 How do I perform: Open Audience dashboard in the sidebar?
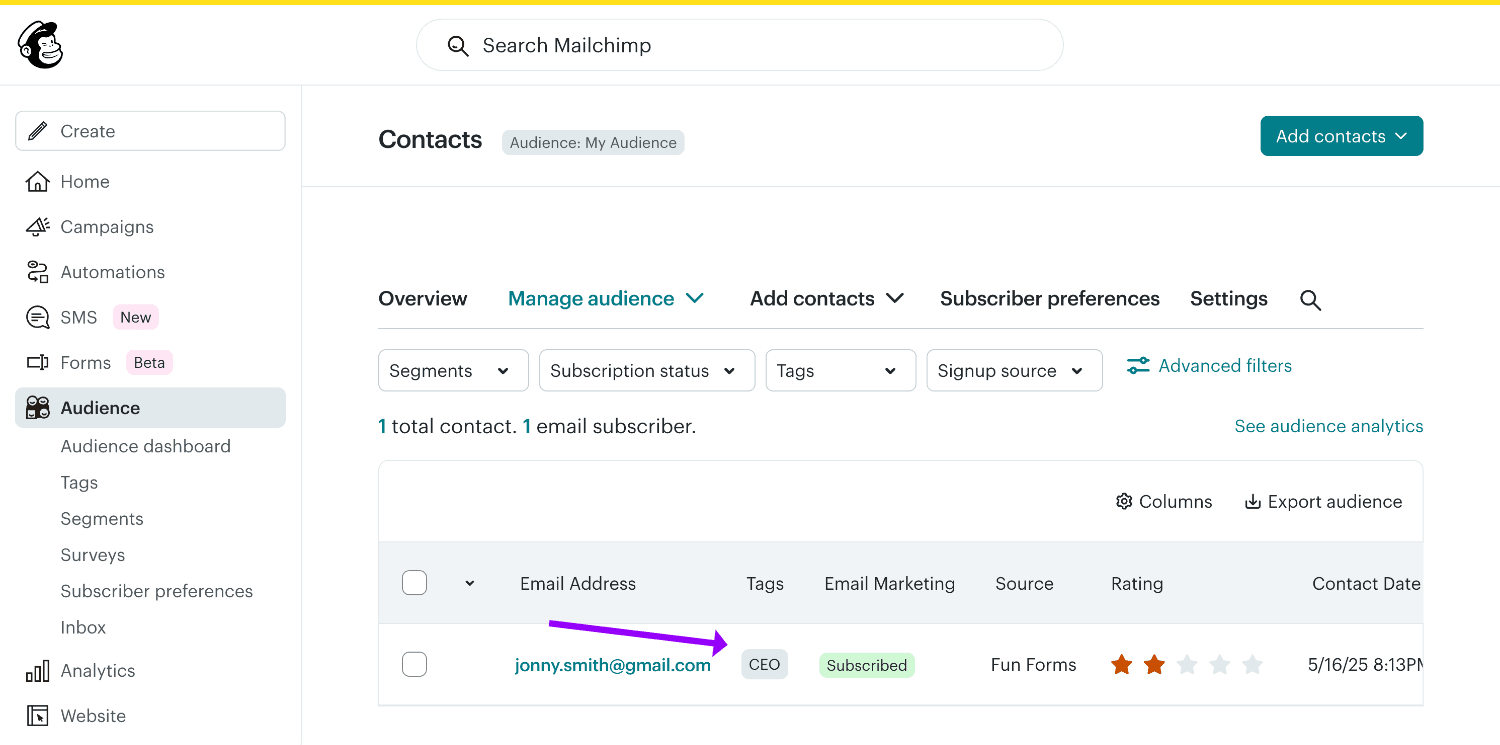(x=146, y=446)
